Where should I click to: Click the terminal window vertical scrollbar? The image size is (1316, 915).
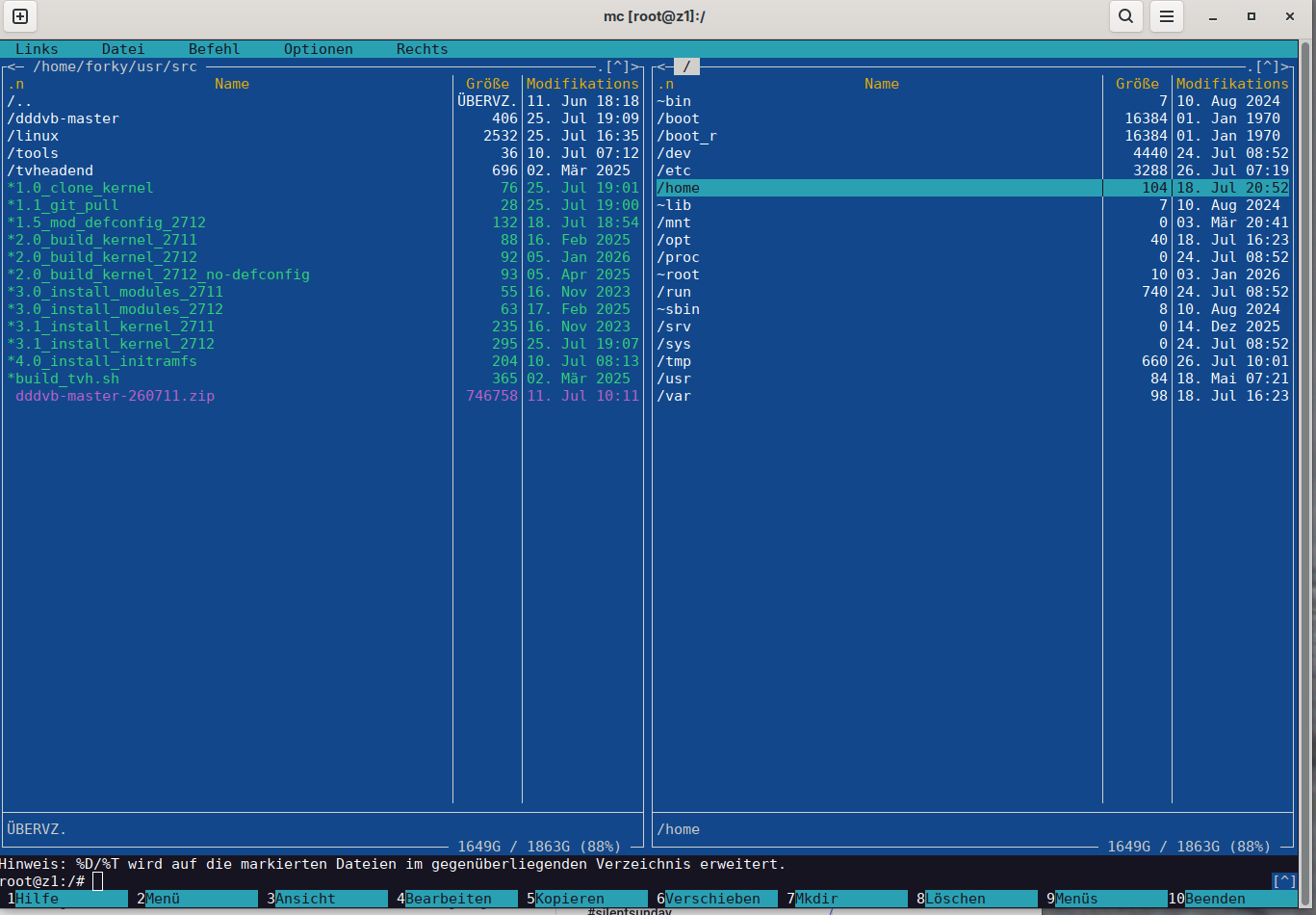1306,473
